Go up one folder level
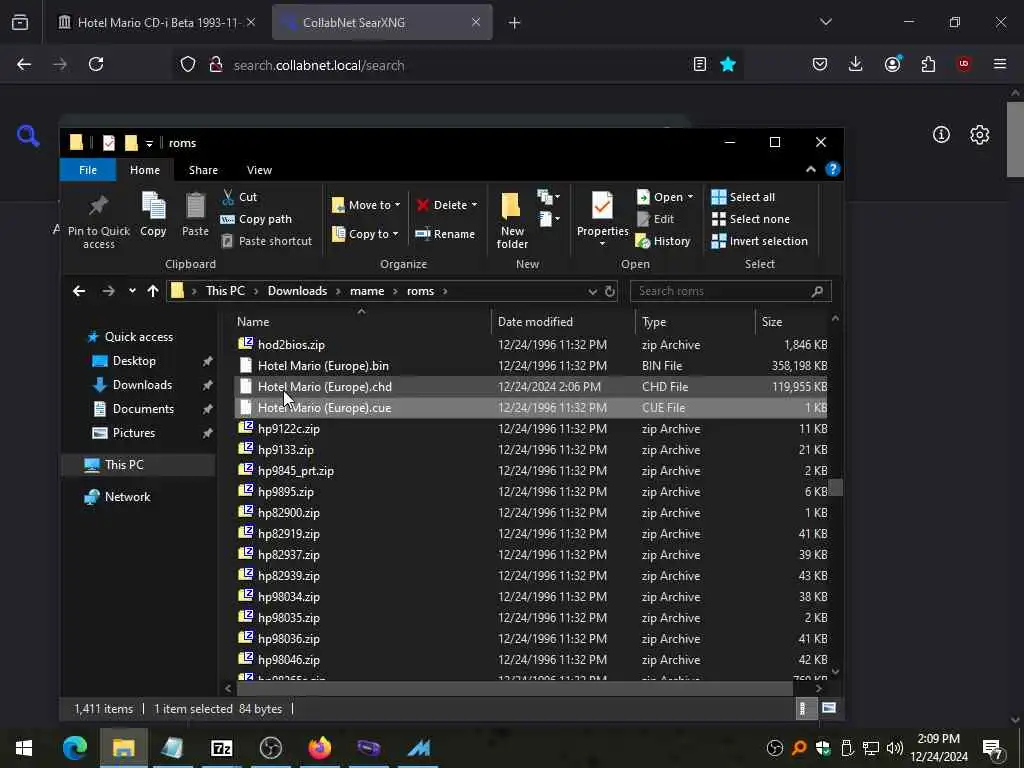1024x768 pixels. 153,291
